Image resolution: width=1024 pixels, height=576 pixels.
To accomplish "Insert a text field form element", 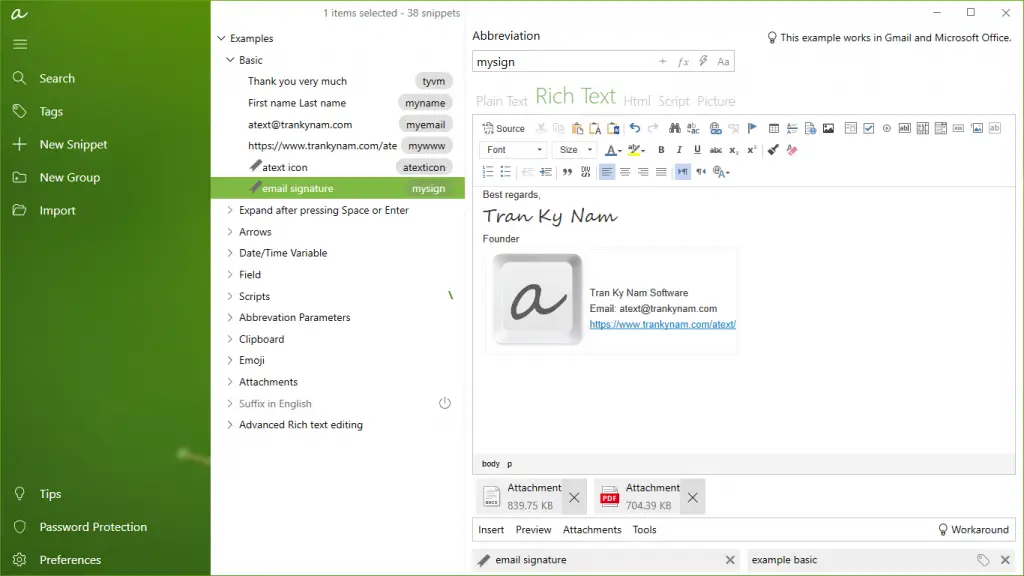I will tap(904, 129).
